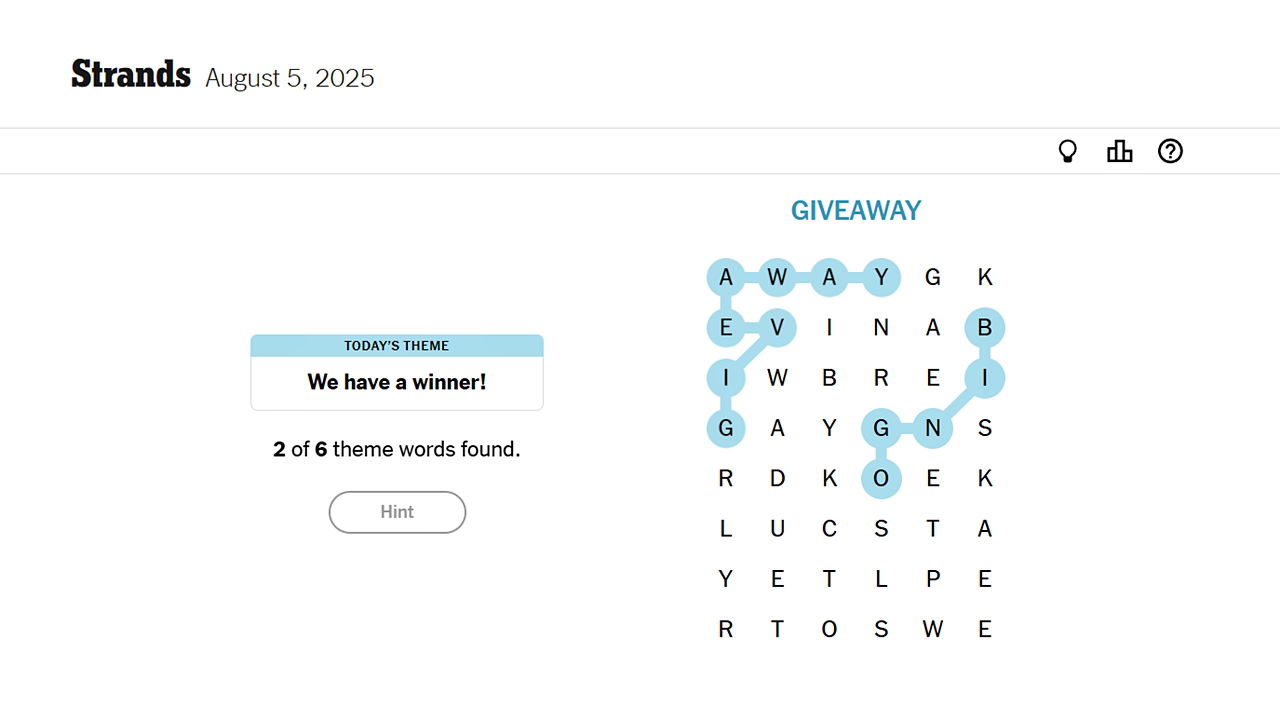View stats via the bar chart icon

pyautogui.click(x=1119, y=150)
